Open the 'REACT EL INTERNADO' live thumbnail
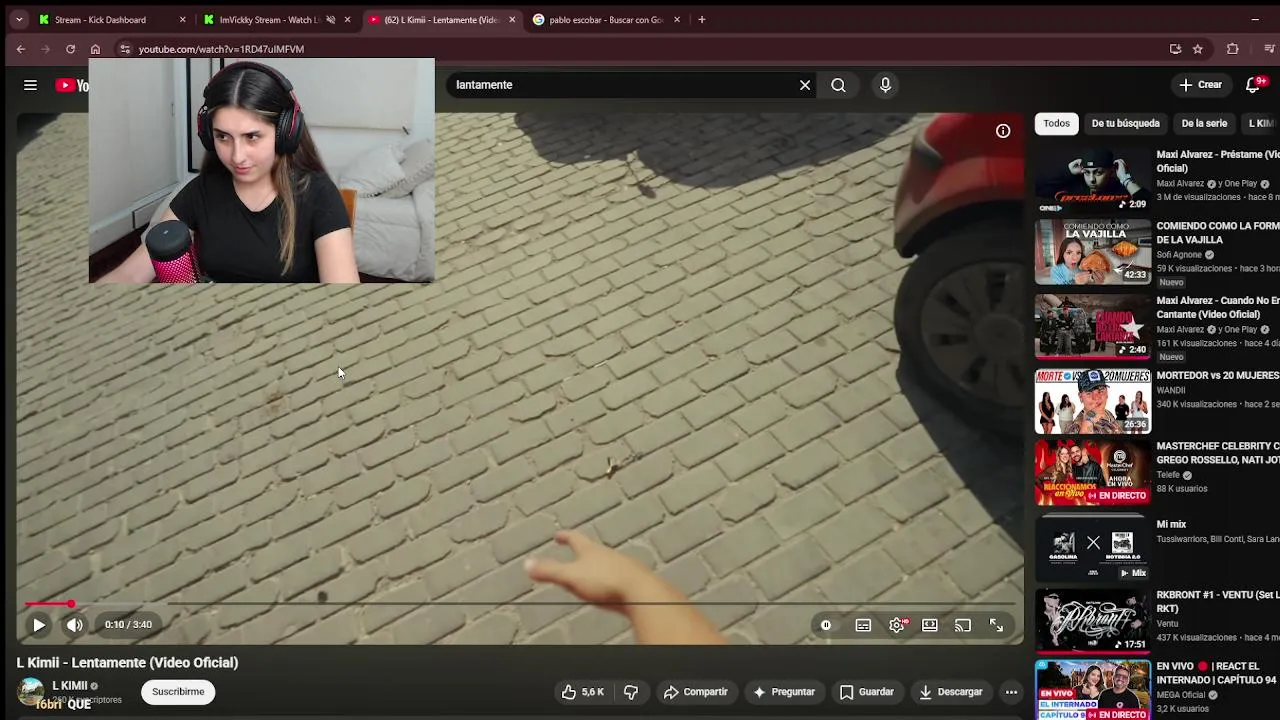 tap(1093, 690)
